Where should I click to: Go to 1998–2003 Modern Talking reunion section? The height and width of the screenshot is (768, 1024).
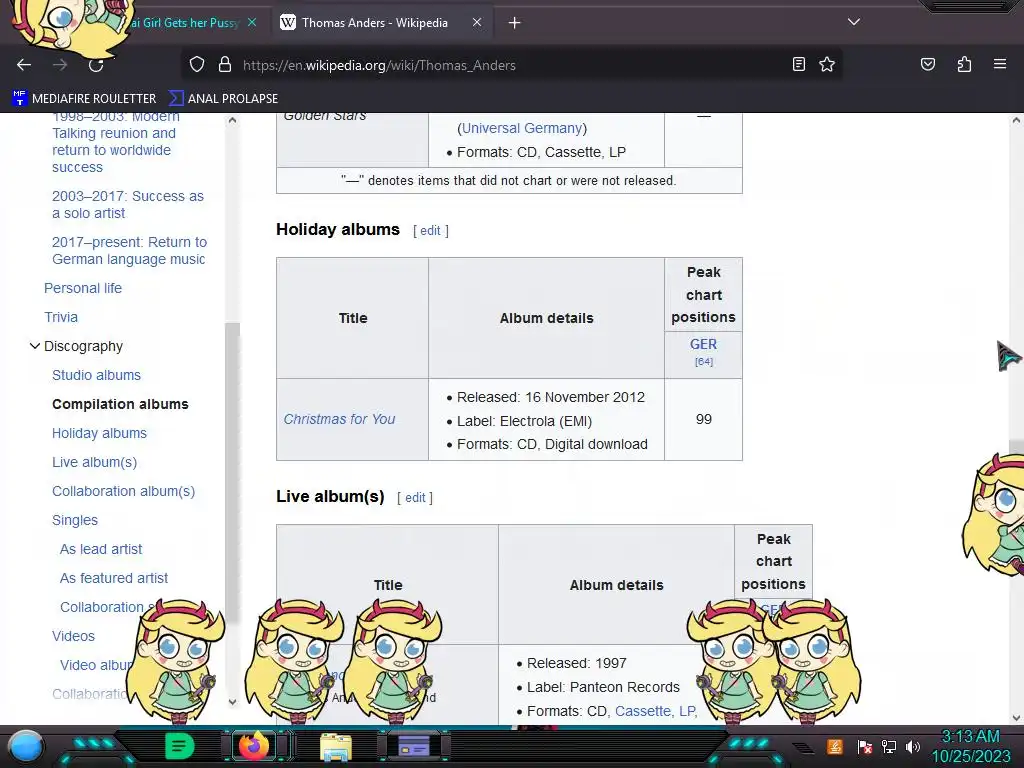[116, 142]
